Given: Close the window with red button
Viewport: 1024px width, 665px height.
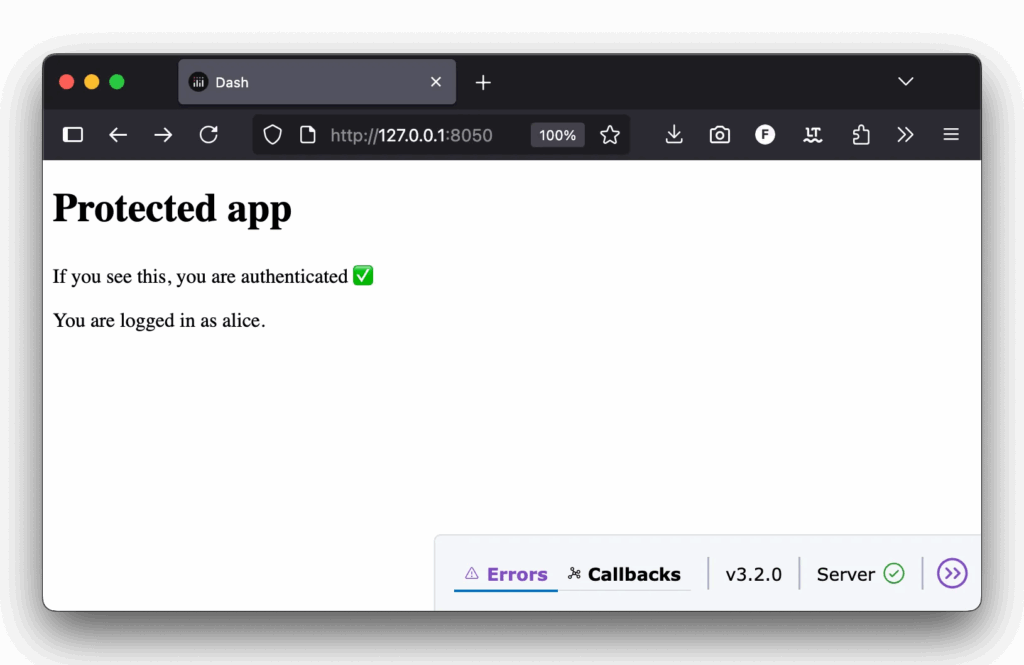Looking at the screenshot, I should (67, 82).
